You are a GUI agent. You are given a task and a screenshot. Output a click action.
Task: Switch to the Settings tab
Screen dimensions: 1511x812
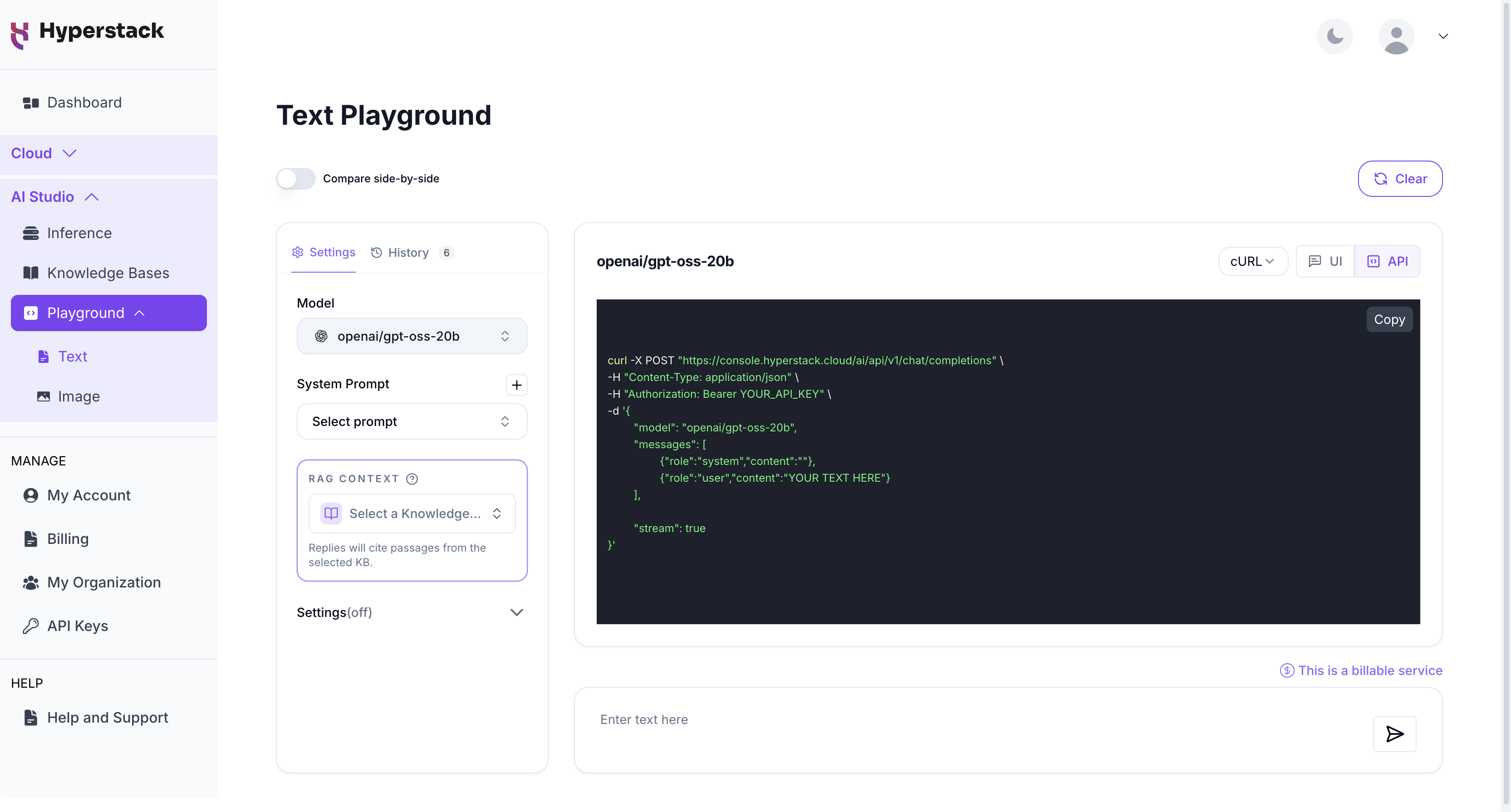point(323,252)
